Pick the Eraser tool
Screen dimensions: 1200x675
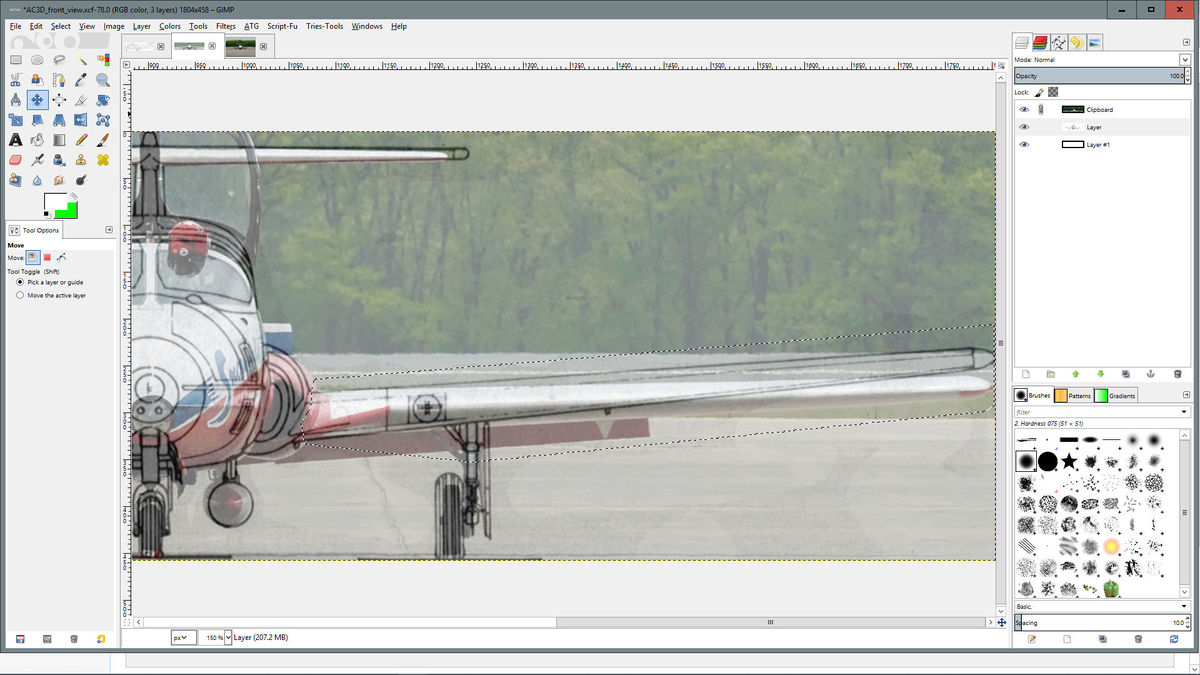click(x=16, y=159)
